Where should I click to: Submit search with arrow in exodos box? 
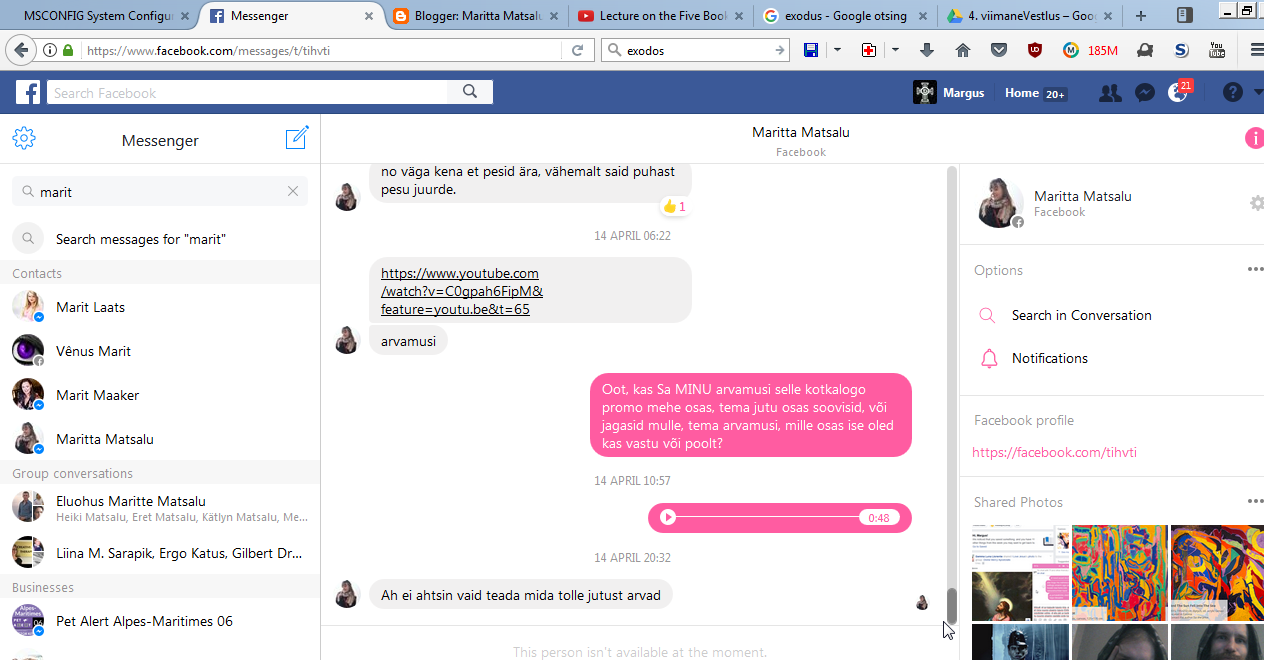779,50
